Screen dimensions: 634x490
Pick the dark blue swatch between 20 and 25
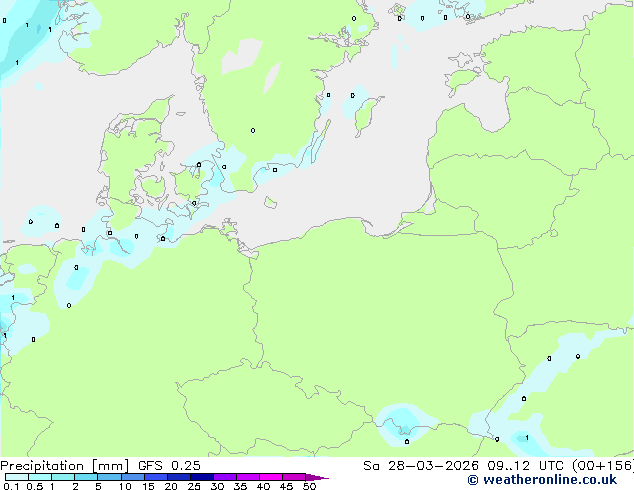178,477
